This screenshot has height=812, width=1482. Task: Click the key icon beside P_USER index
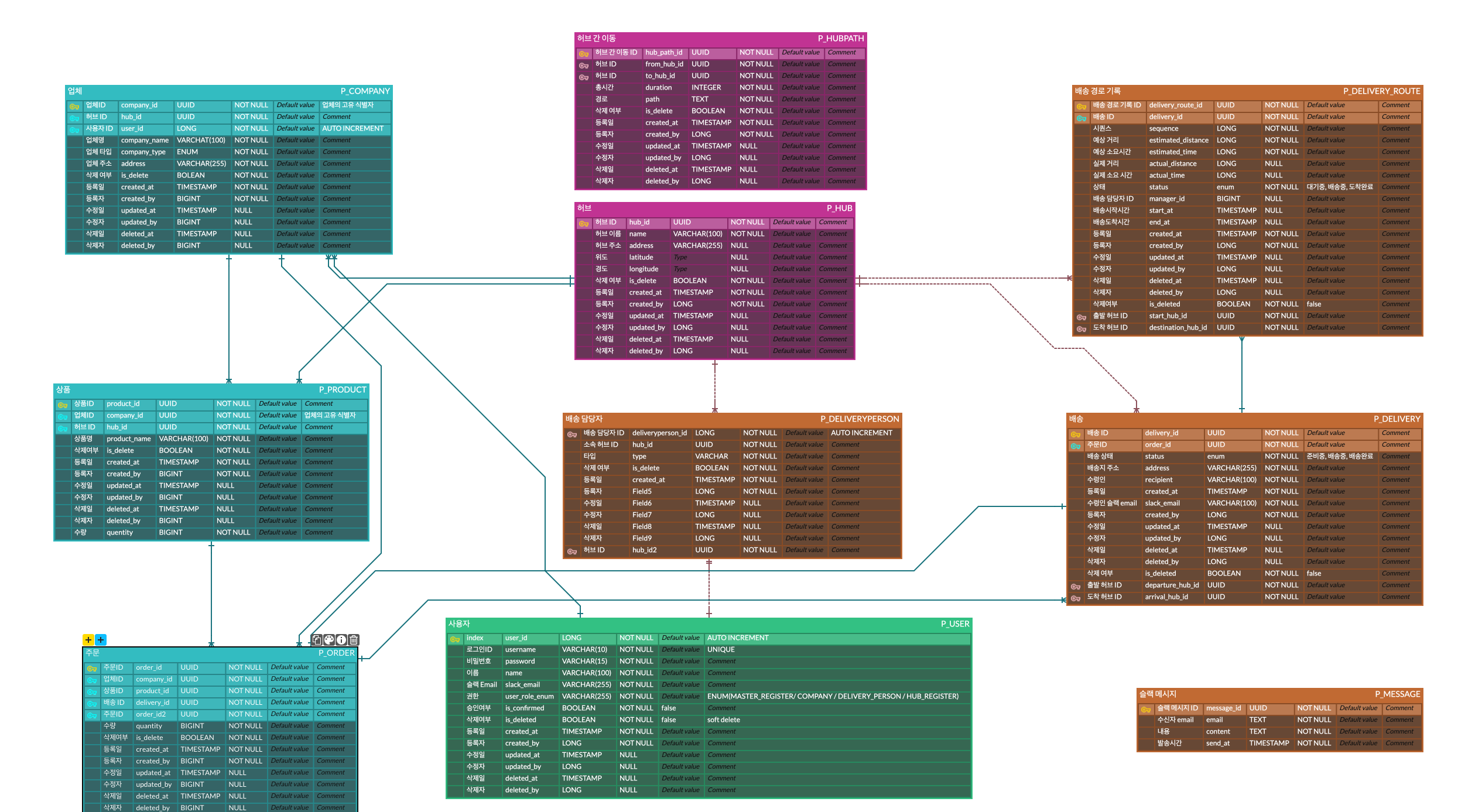click(x=455, y=639)
